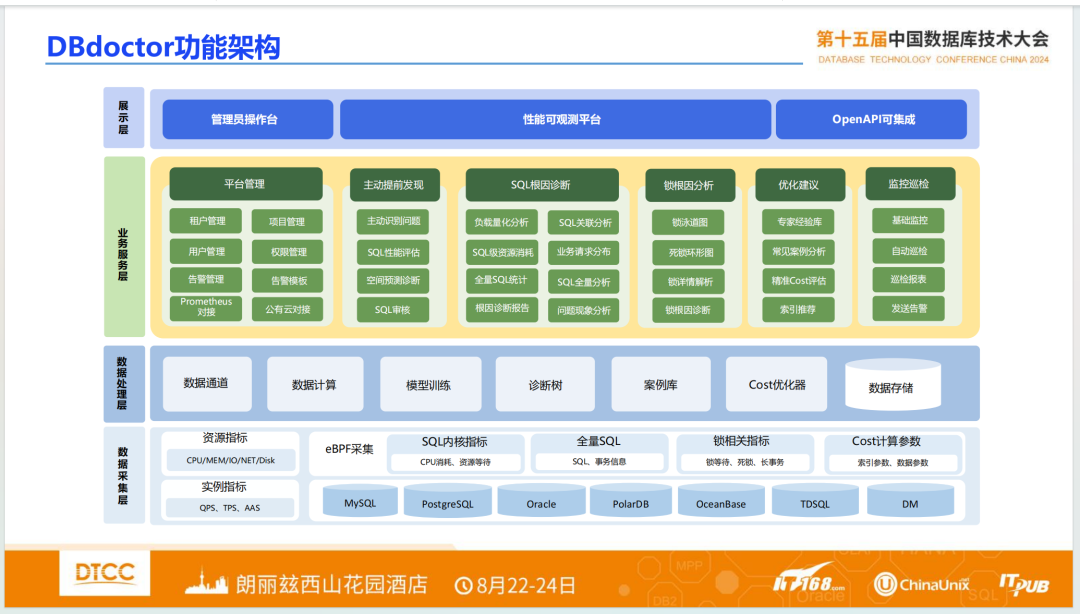
Task: Select the 诊断树 card
Action: click(546, 384)
